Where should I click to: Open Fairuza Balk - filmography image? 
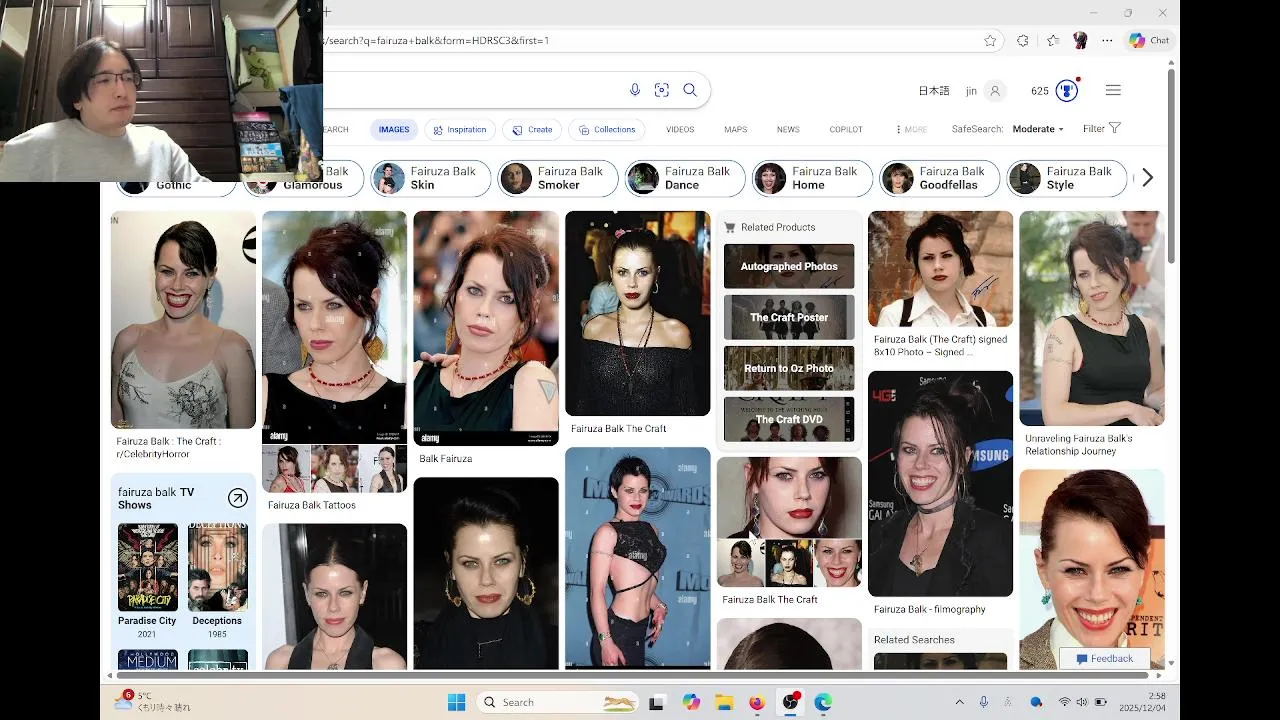click(940, 484)
